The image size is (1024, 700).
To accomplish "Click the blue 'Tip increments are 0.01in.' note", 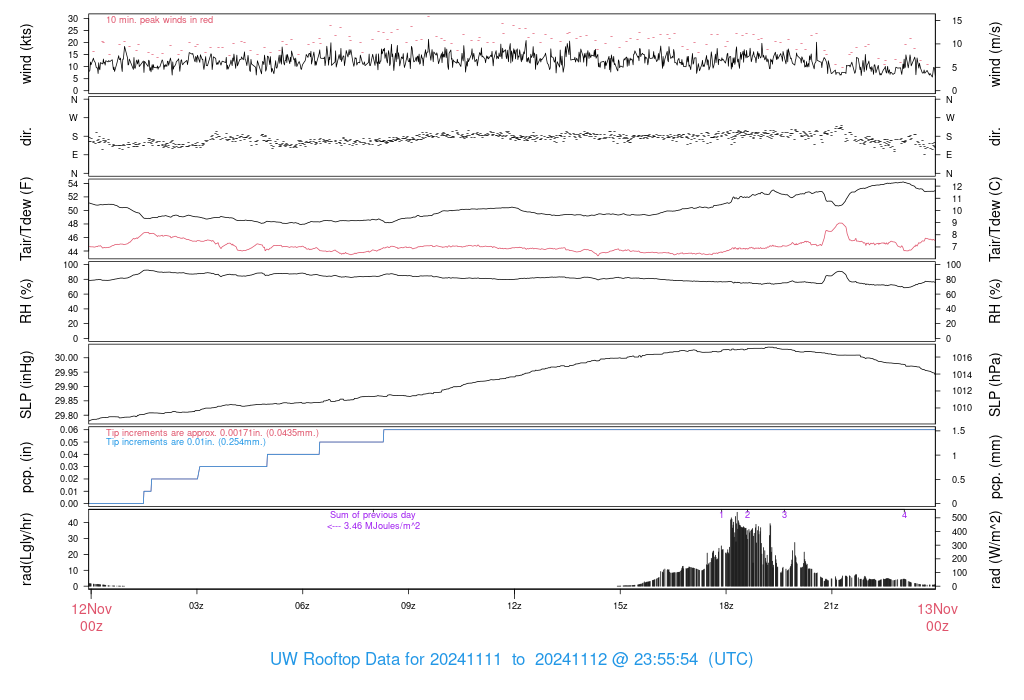I will coord(186,441).
